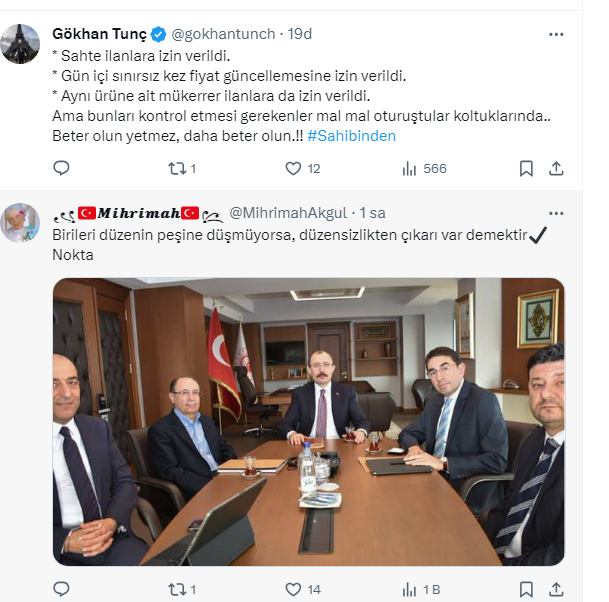View analytics showing 1 B views
Image resolution: width=609 pixels, height=602 pixels.
point(421,590)
